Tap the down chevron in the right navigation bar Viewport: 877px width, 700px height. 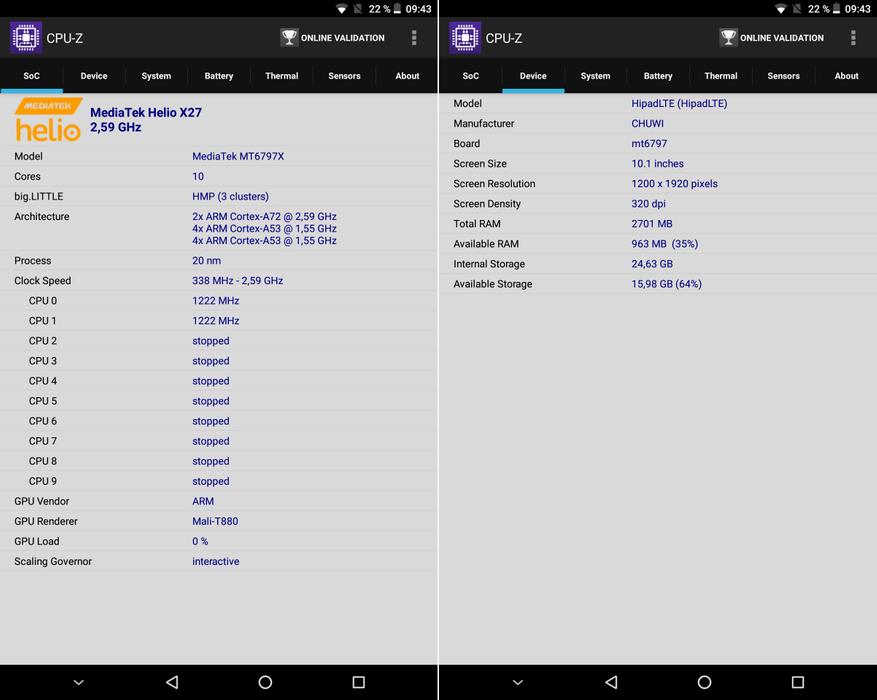coord(518,682)
